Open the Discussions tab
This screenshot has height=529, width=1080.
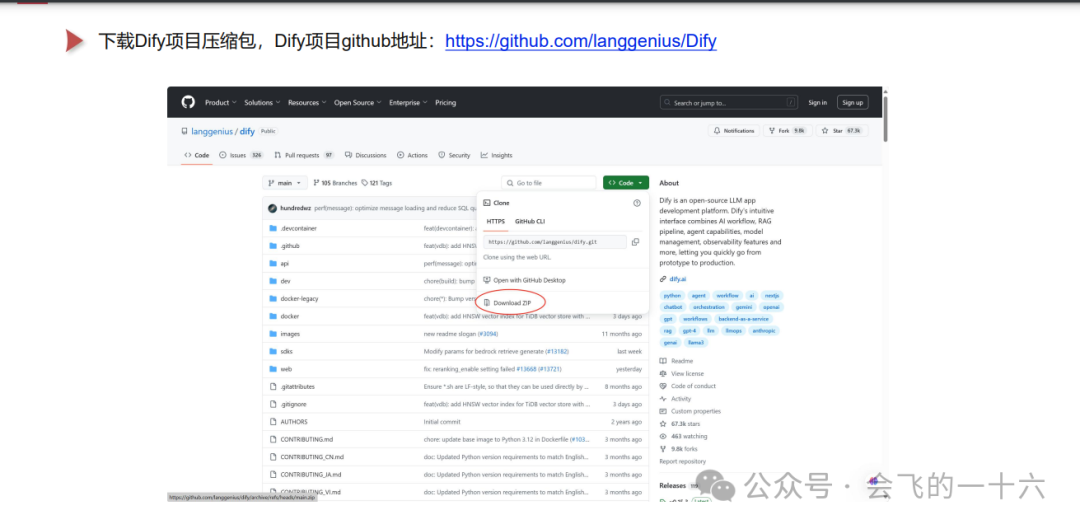pyautogui.click(x=366, y=155)
